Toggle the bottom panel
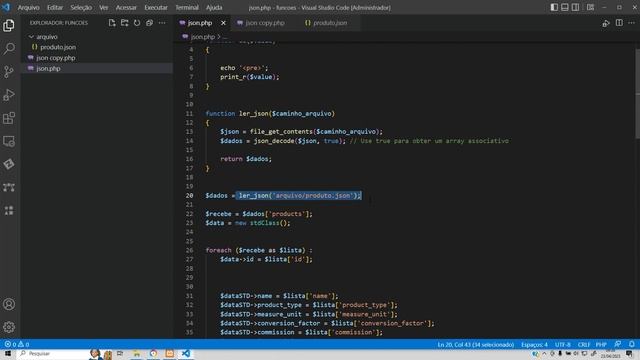The width and height of the screenshot is (640, 360). point(564,7)
